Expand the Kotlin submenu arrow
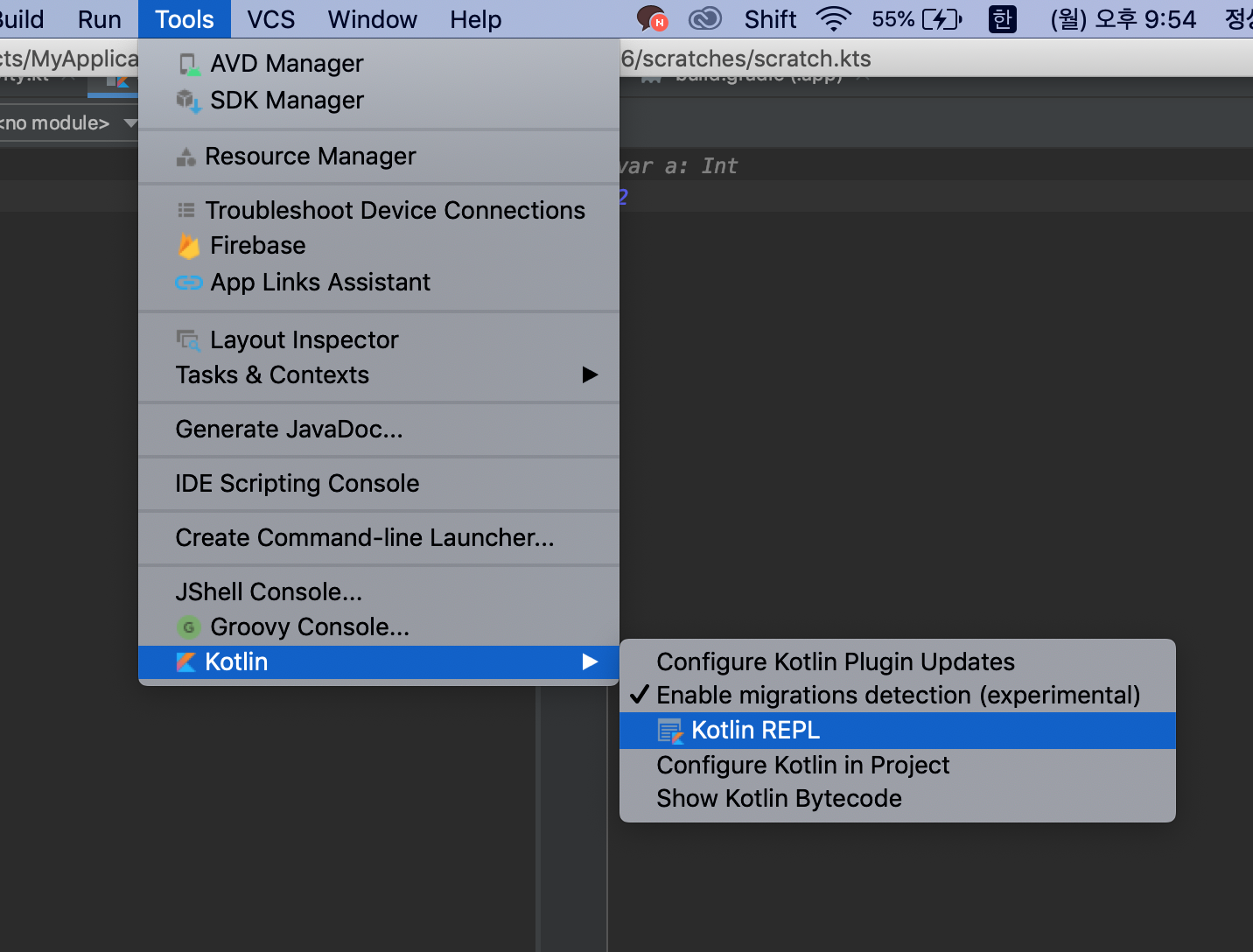Viewport: 1253px width, 952px height. click(591, 662)
